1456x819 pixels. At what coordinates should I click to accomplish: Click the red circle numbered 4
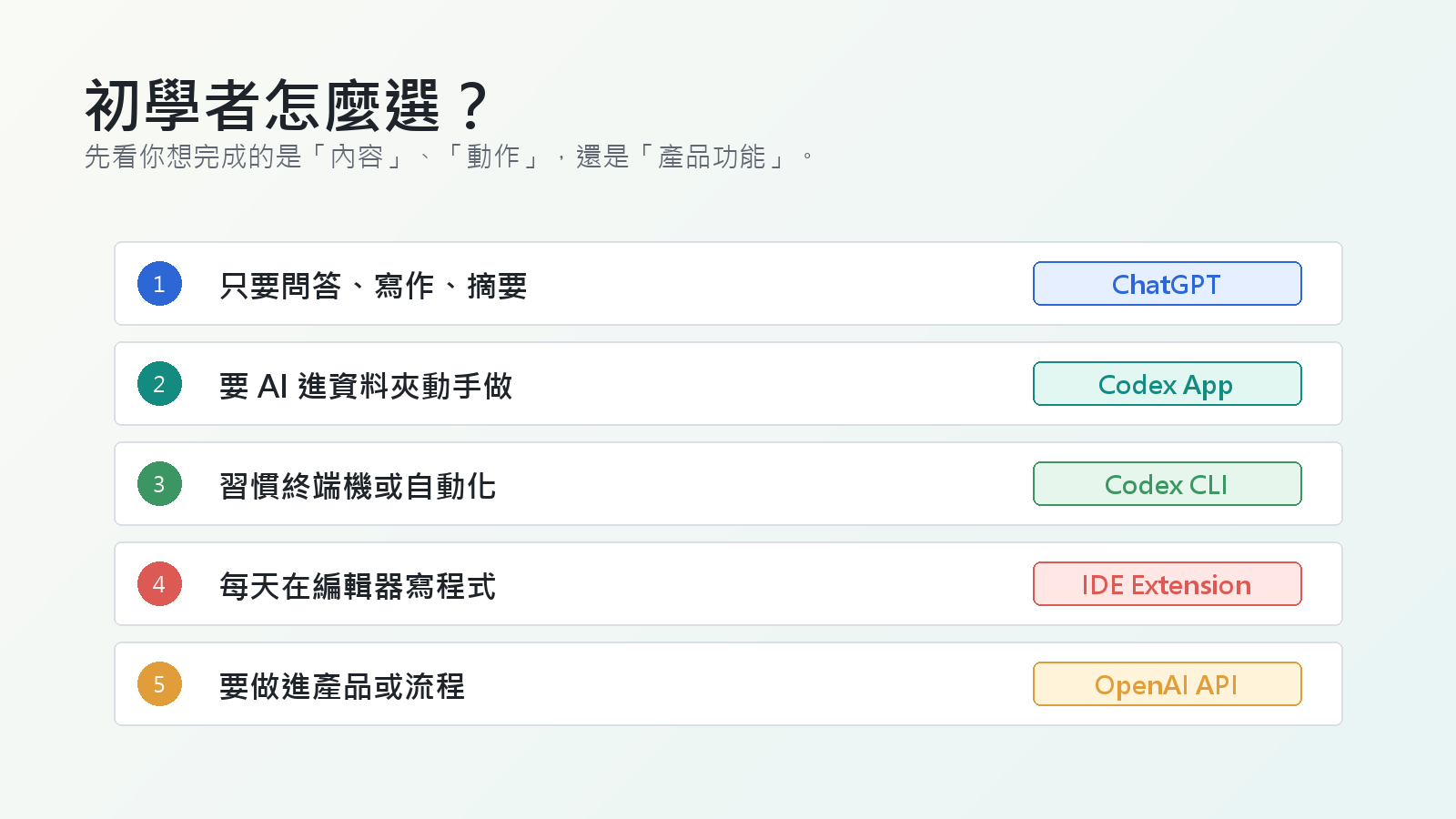(x=159, y=584)
